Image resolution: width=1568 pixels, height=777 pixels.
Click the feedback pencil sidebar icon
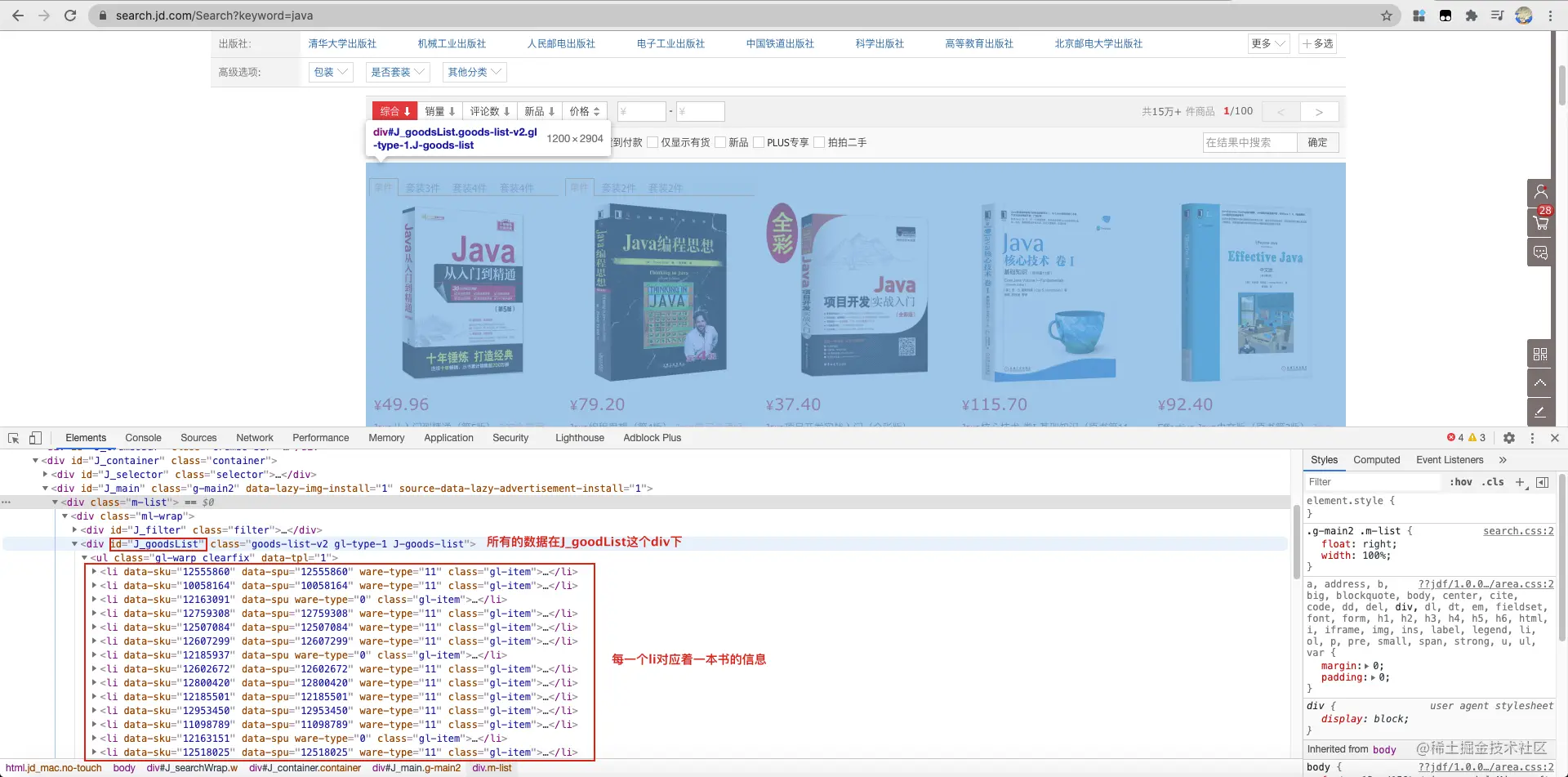pos(1541,412)
